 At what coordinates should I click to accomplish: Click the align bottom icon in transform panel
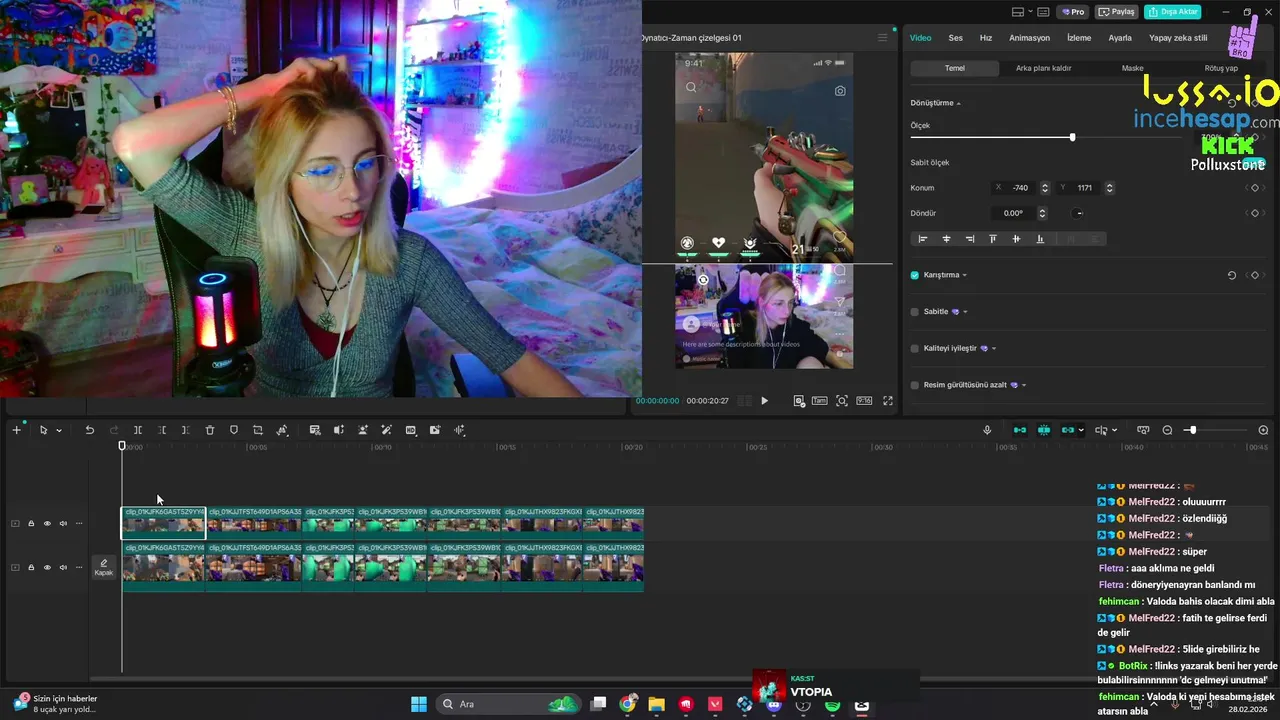[1040, 239]
